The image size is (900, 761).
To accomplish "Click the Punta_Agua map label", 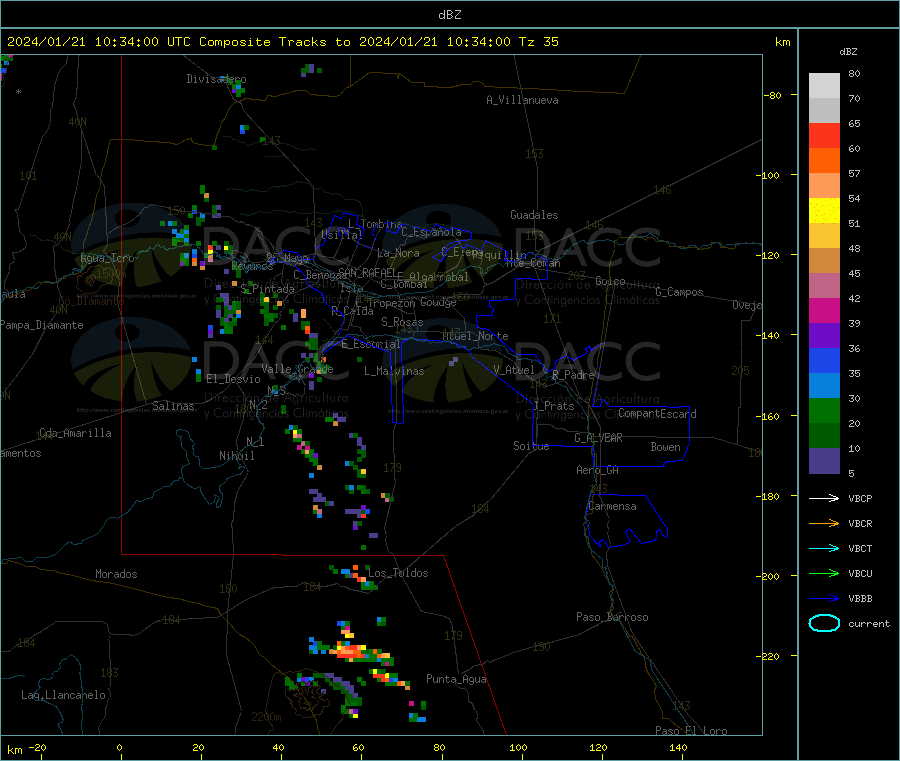I will coord(456,679).
